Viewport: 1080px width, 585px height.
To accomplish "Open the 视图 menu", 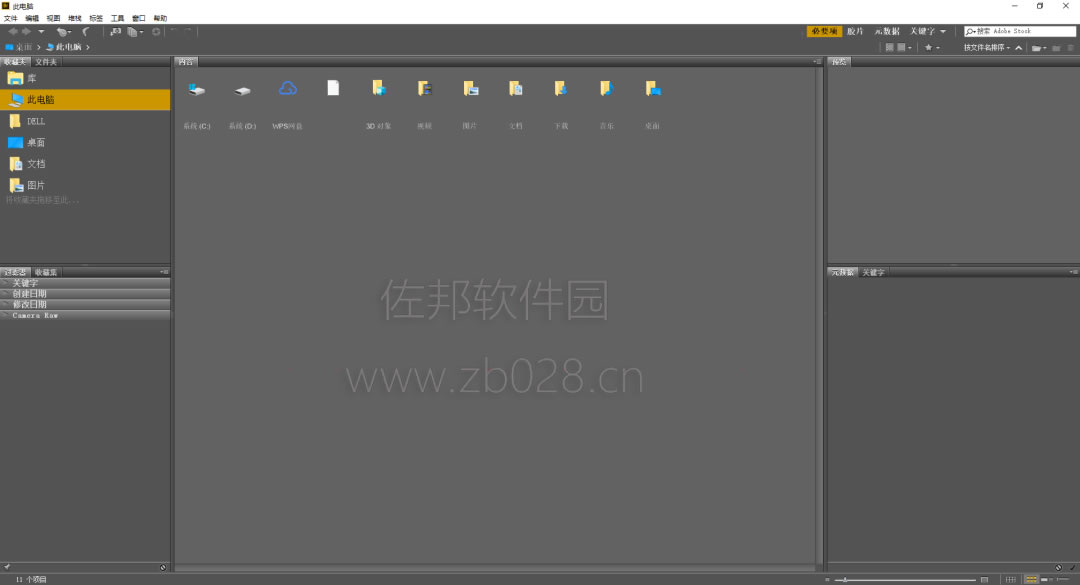I will click(x=54, y=19).
